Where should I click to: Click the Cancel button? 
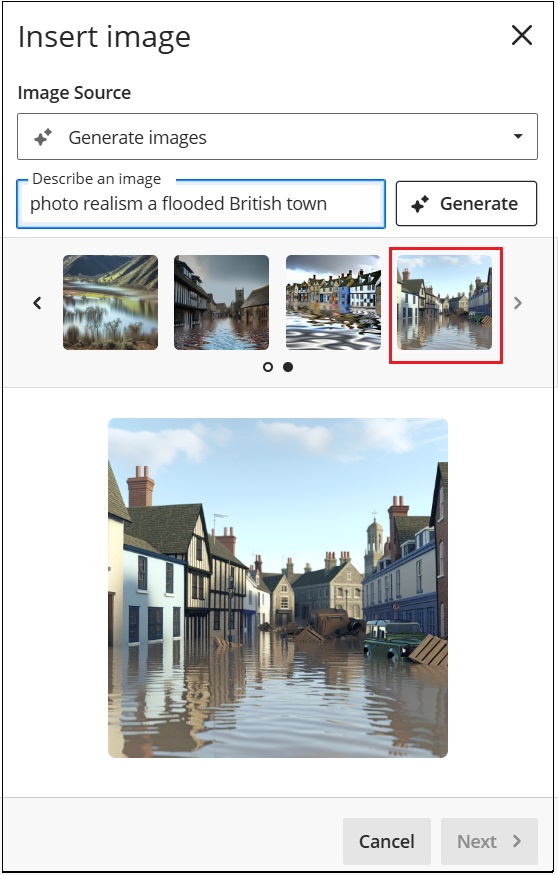(387, 841)
